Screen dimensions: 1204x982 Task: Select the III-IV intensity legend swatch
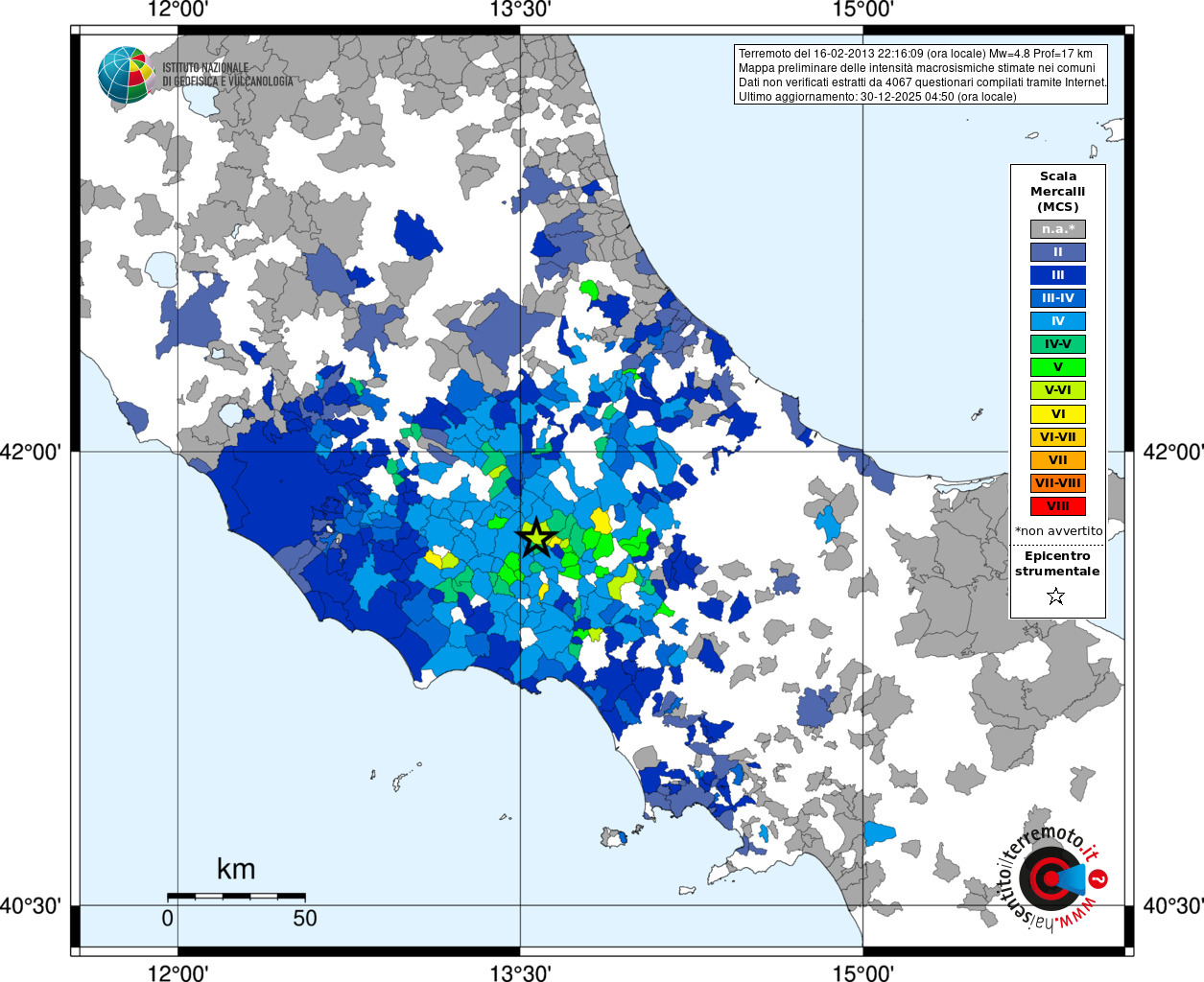coord(1058,298)
